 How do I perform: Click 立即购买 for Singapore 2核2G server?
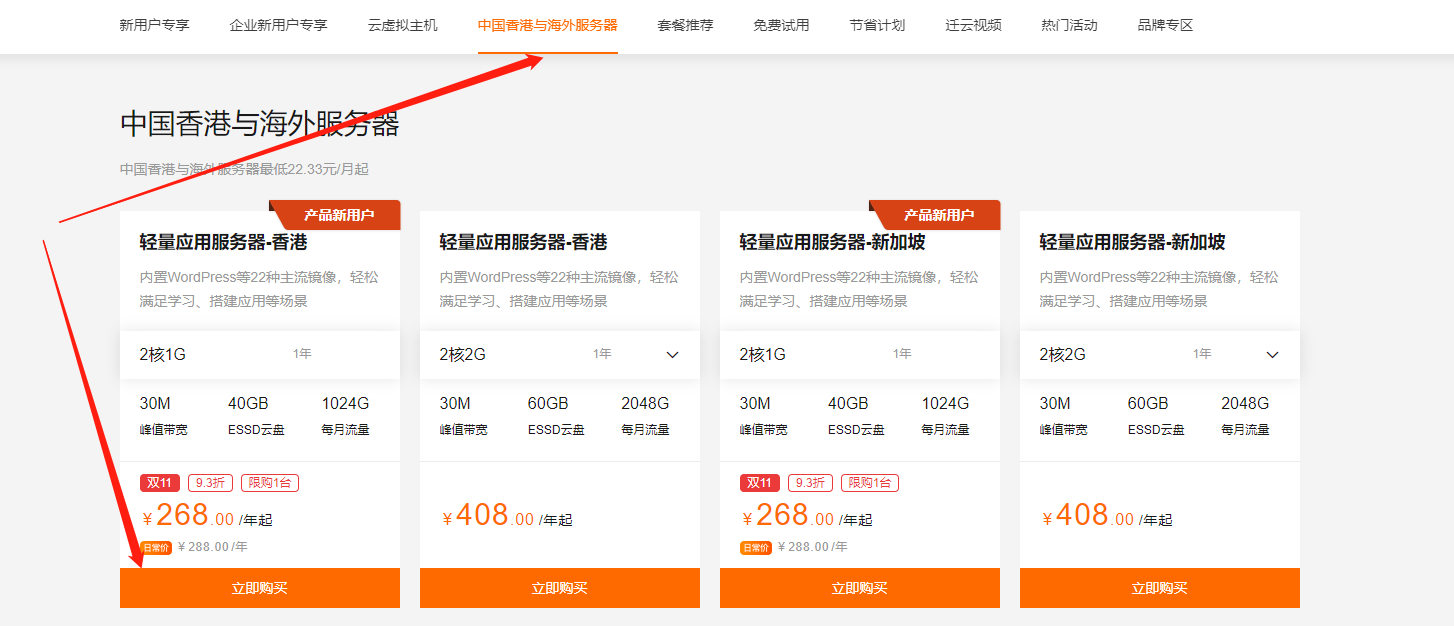click(x=1160, y=588)
